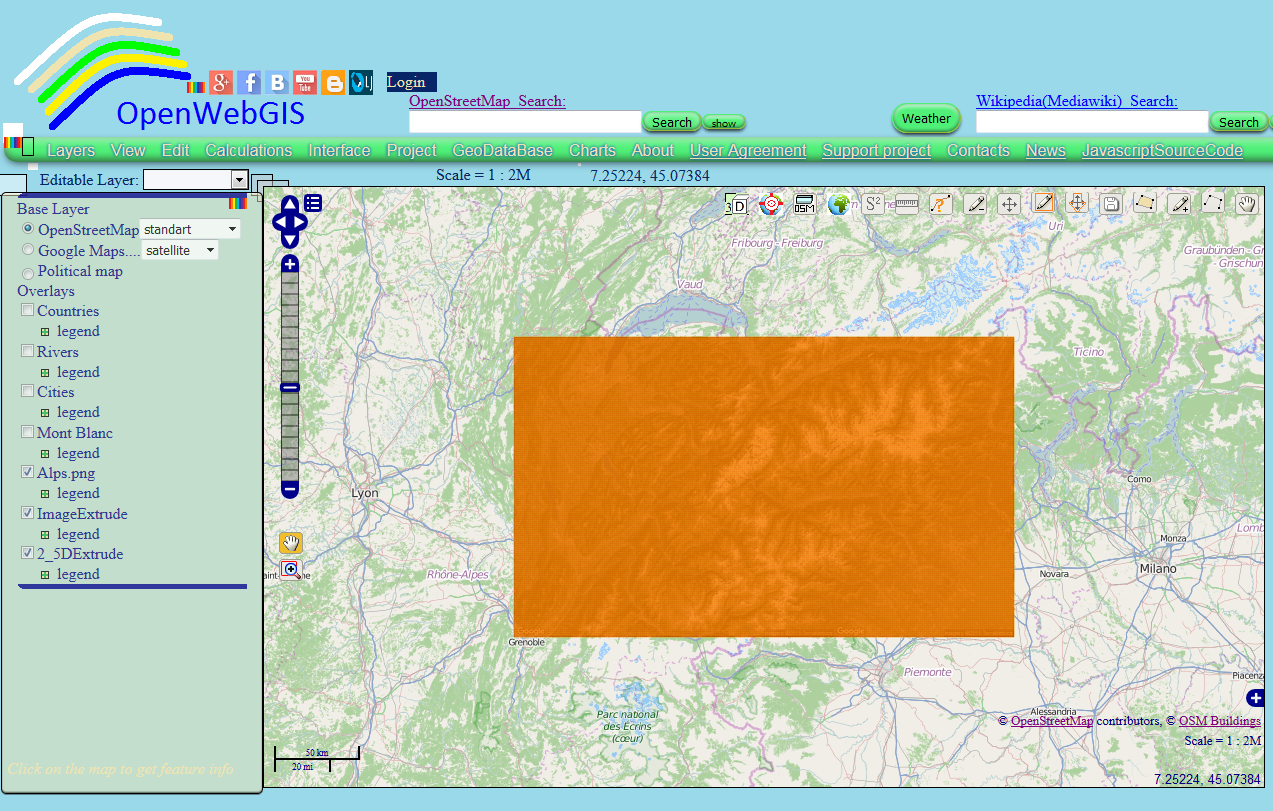
Task: Uncheck the 2_5DExtrude layer checkbox
Action: (x=28, y=553)
